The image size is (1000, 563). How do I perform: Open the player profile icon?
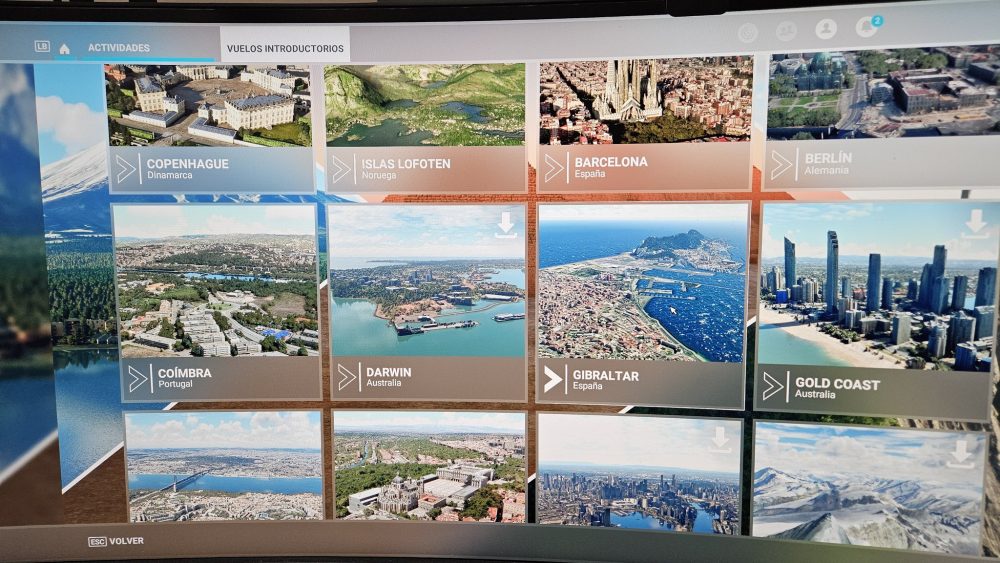click(x=825, y=30)
